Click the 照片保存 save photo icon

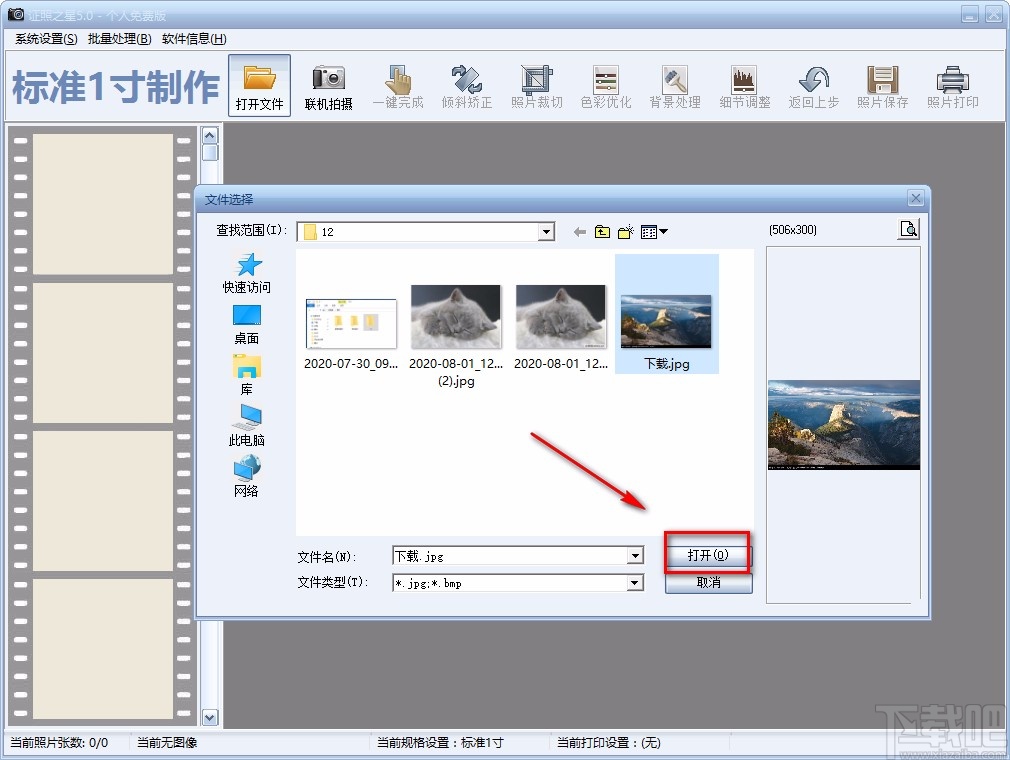[x=882, y=86]
